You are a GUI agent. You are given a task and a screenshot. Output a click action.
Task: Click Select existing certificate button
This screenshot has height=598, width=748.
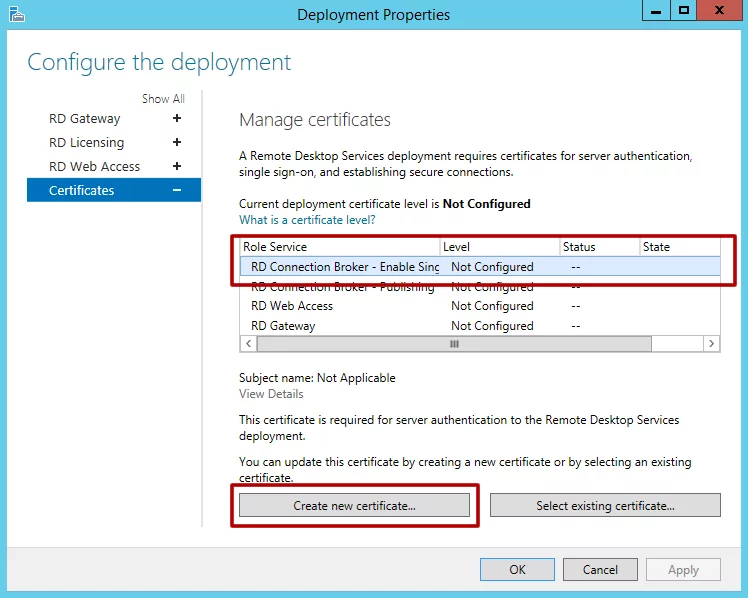[x=605, y=505]
